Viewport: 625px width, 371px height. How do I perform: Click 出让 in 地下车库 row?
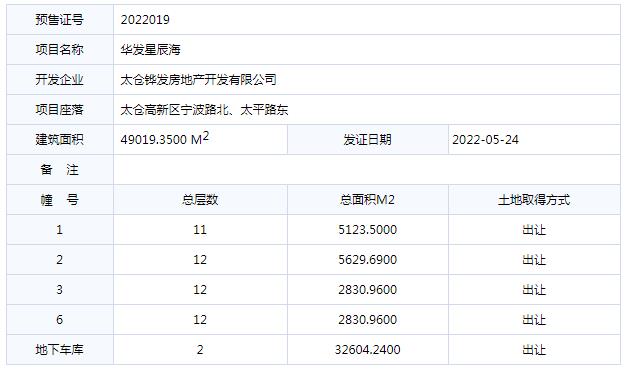[x=534, y=350]
